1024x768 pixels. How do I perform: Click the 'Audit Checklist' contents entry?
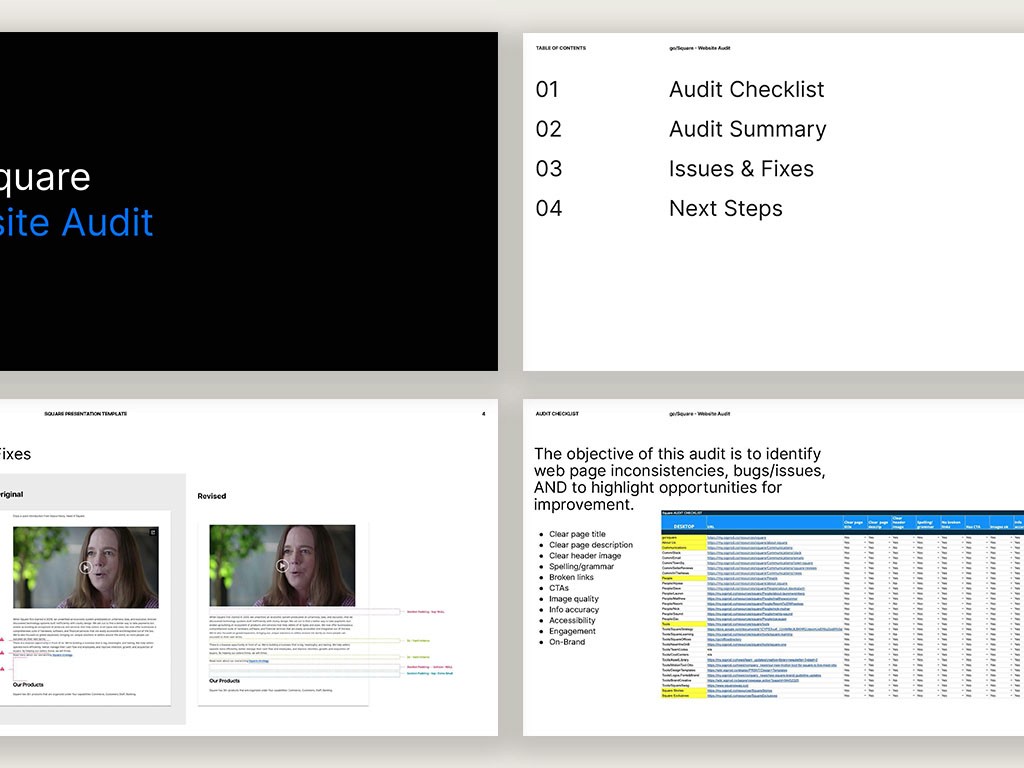746,89
